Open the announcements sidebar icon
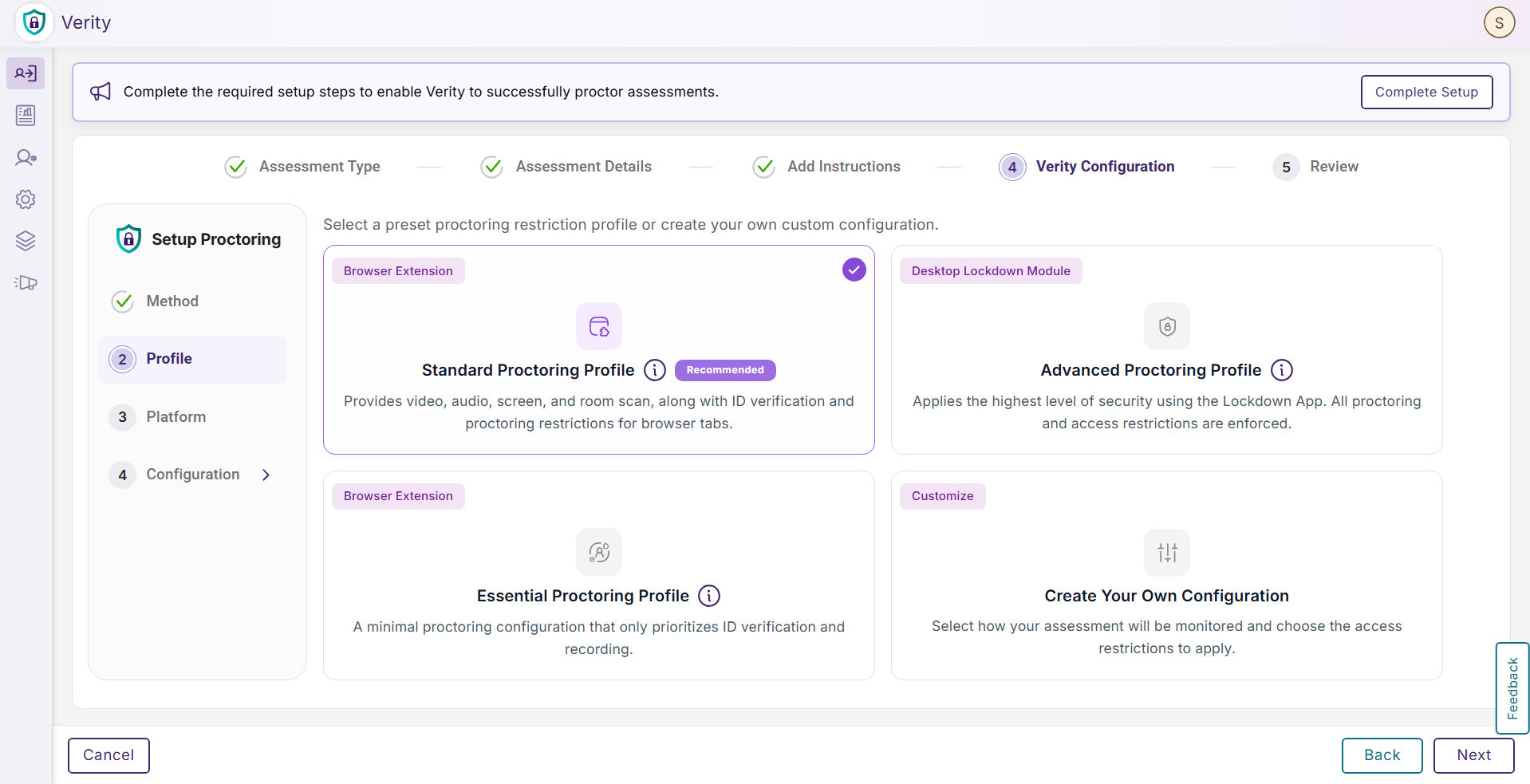This screenshot has width=1530, height=784. 26,282
